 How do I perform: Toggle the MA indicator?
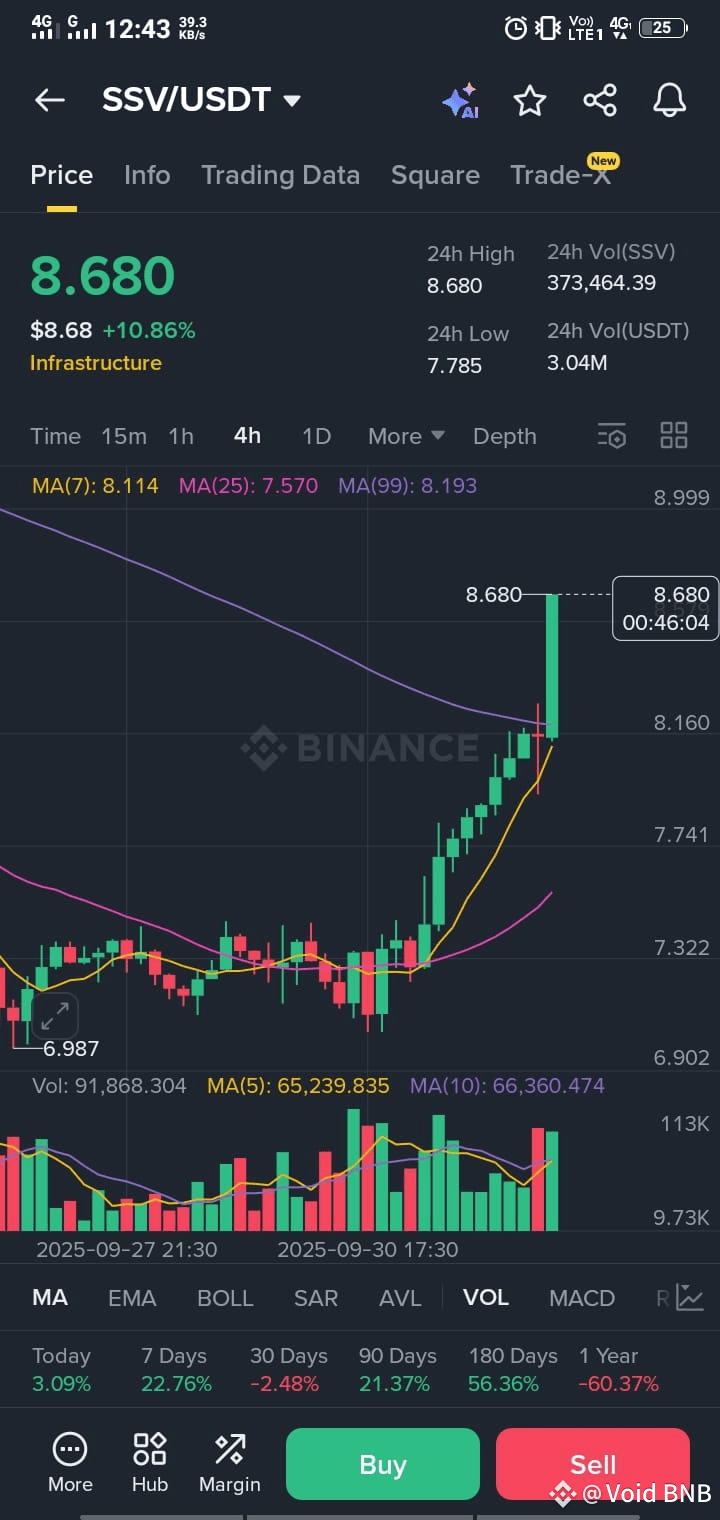tap(50, 1298)
